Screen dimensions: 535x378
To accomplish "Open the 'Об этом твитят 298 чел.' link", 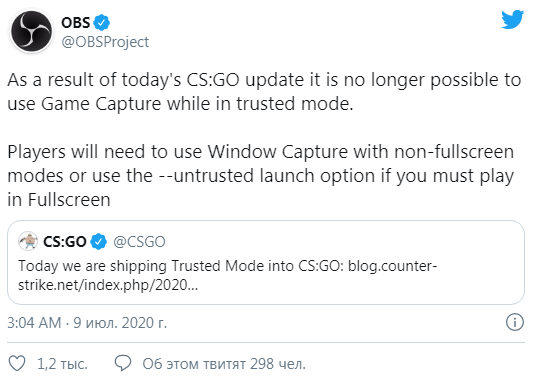I will click(224, 364).
